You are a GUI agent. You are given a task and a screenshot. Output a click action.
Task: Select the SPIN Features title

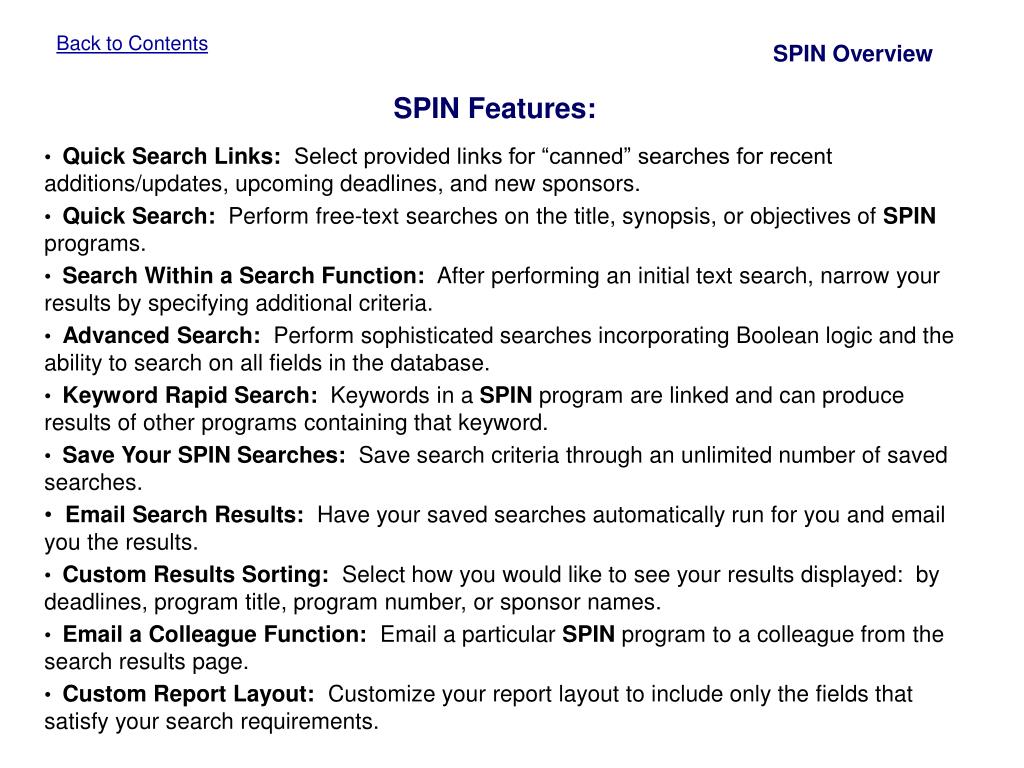coord(494,108)
